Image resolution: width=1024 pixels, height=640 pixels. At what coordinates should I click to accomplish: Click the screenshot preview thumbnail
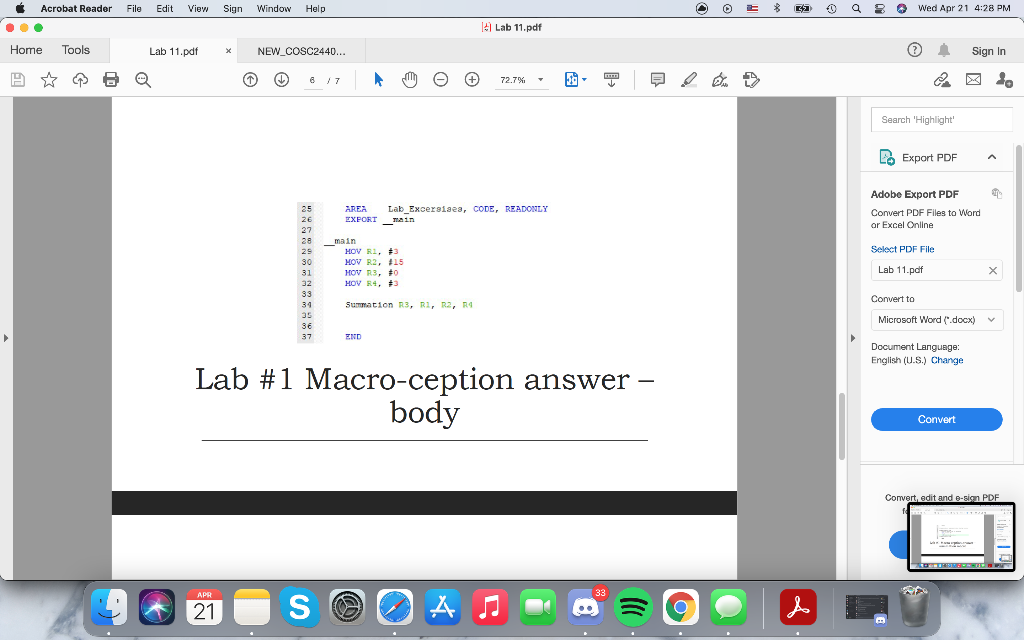[961, 537]
